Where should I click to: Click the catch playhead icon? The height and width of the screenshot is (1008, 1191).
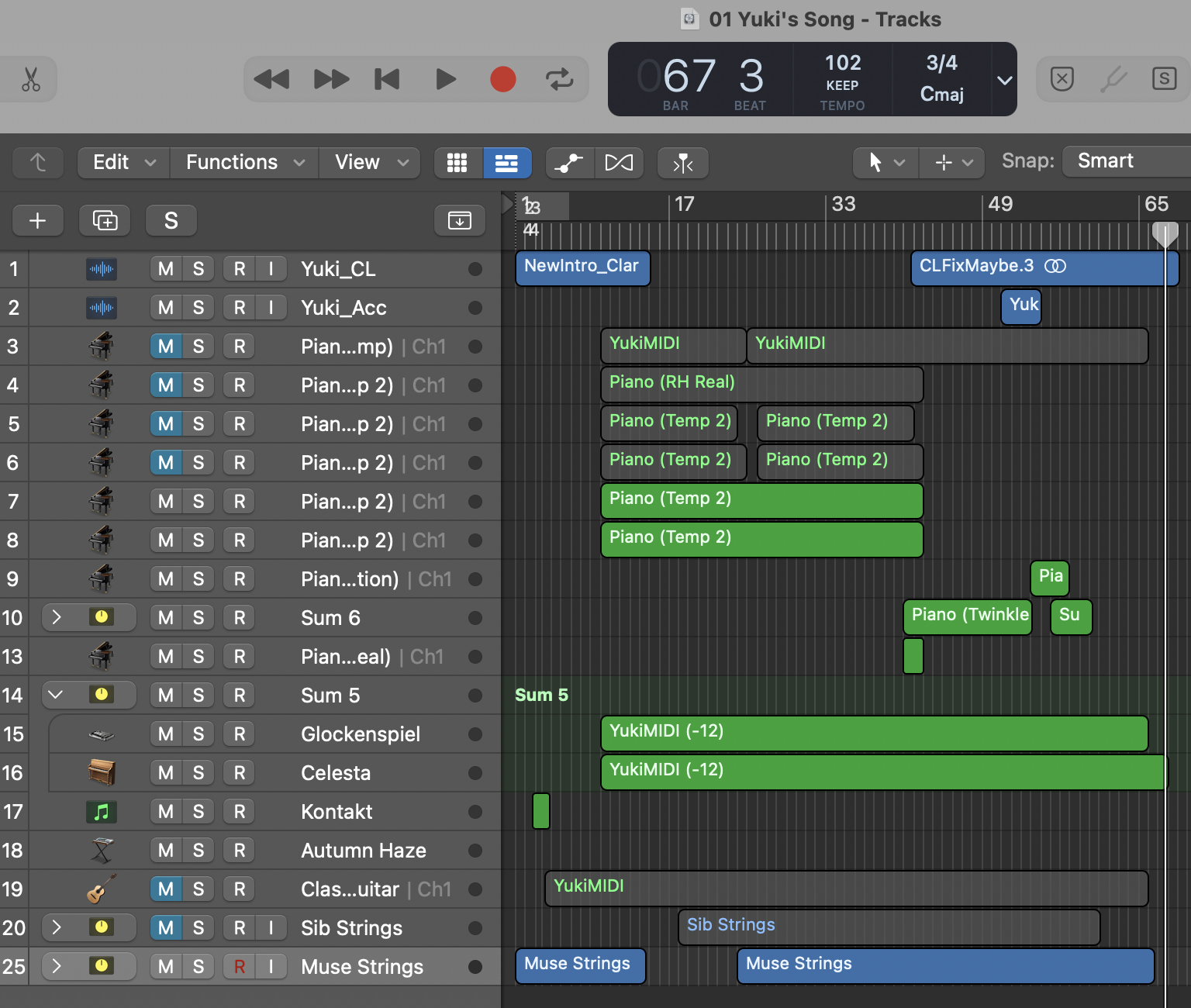pyautogui.click(x=683, y=162)
